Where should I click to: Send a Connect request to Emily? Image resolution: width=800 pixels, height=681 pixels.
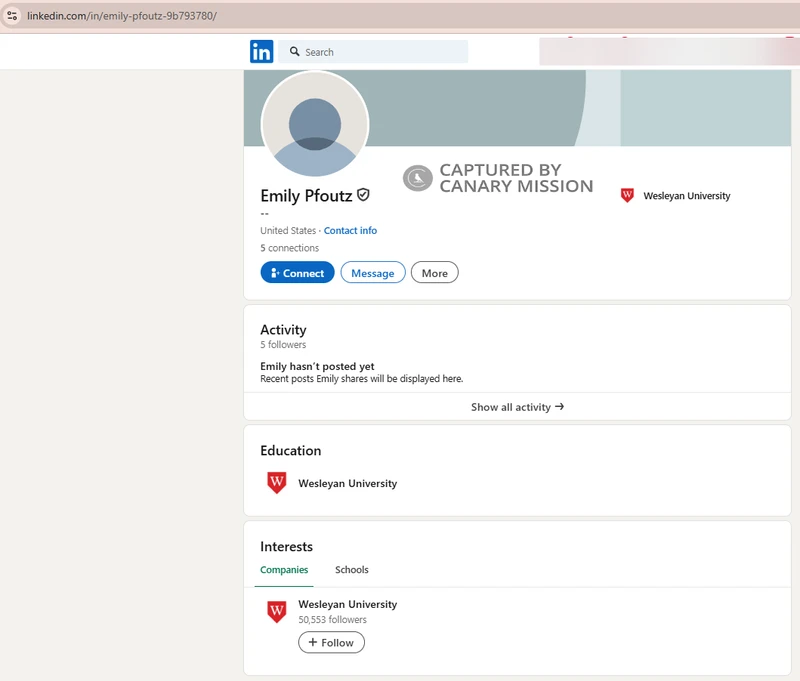[x=297, y=272]
